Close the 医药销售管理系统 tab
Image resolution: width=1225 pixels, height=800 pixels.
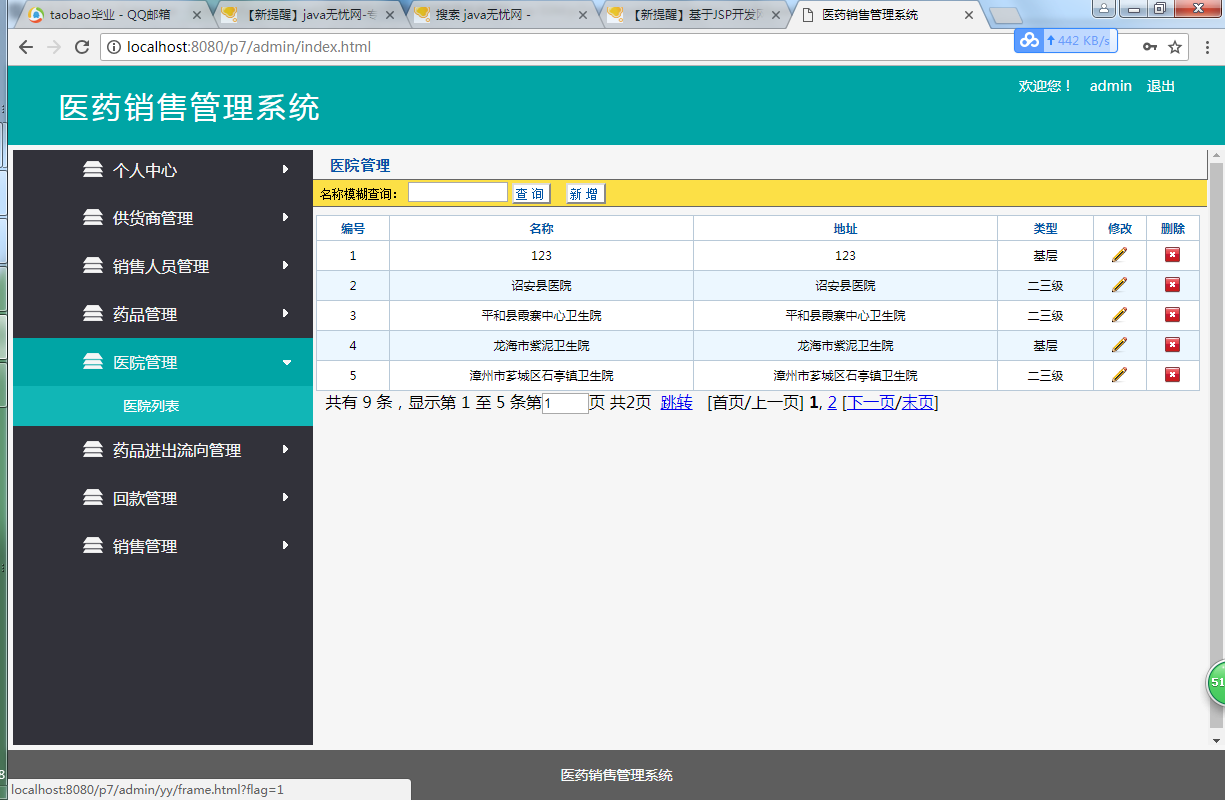tap(968, 15)
